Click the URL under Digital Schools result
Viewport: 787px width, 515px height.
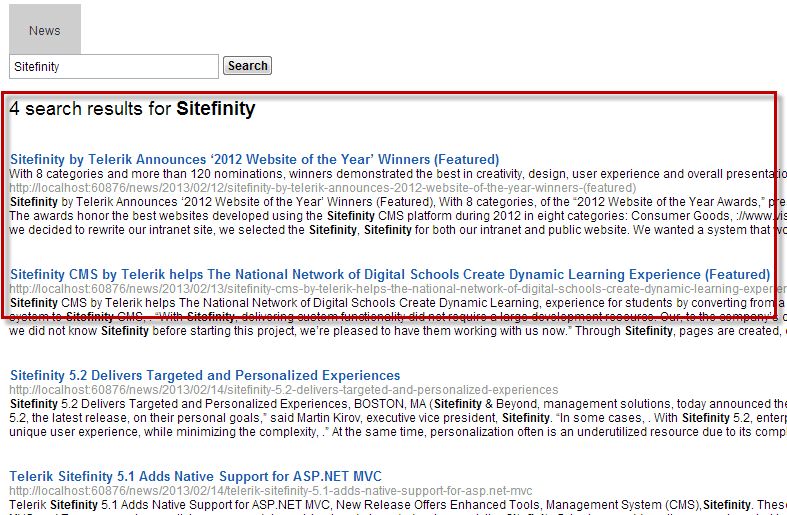pyautogui.click(x=396, y=289)
